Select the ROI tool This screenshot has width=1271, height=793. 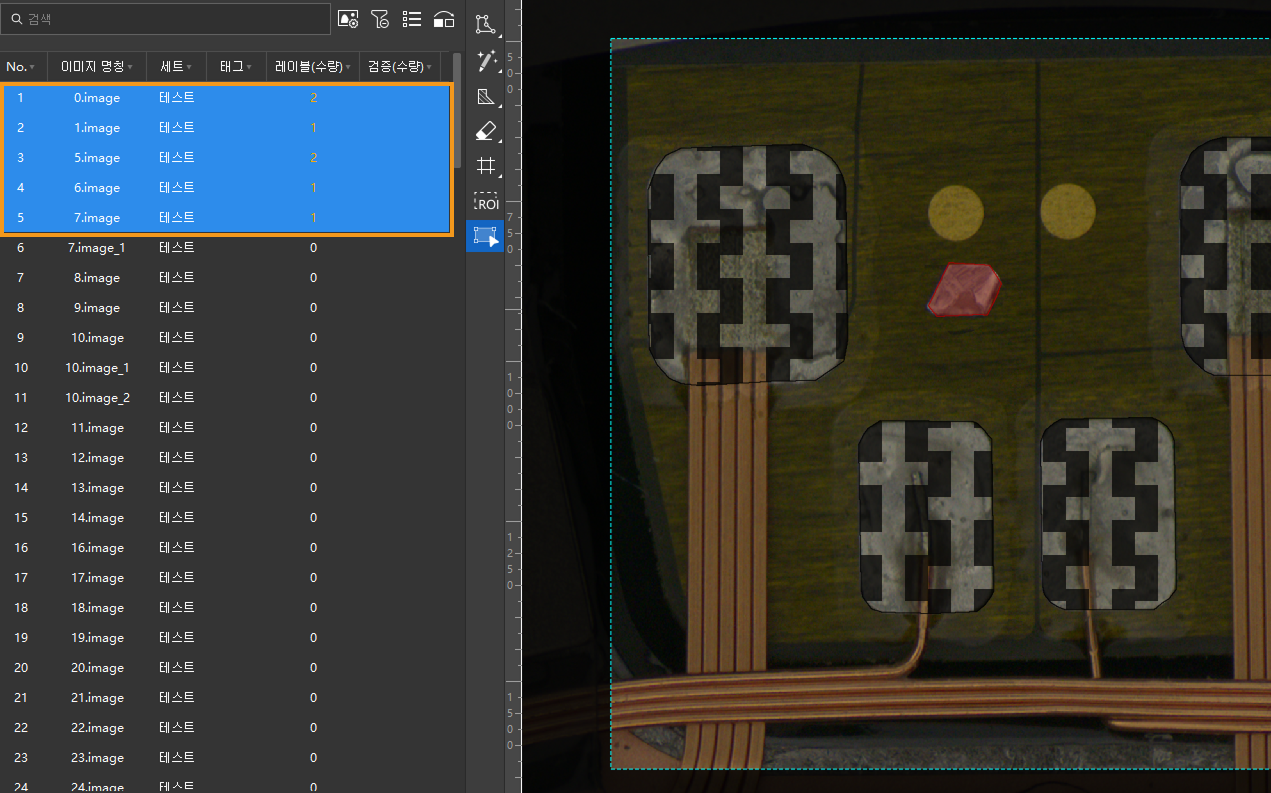pyautogui.click(x=486, y=202)
